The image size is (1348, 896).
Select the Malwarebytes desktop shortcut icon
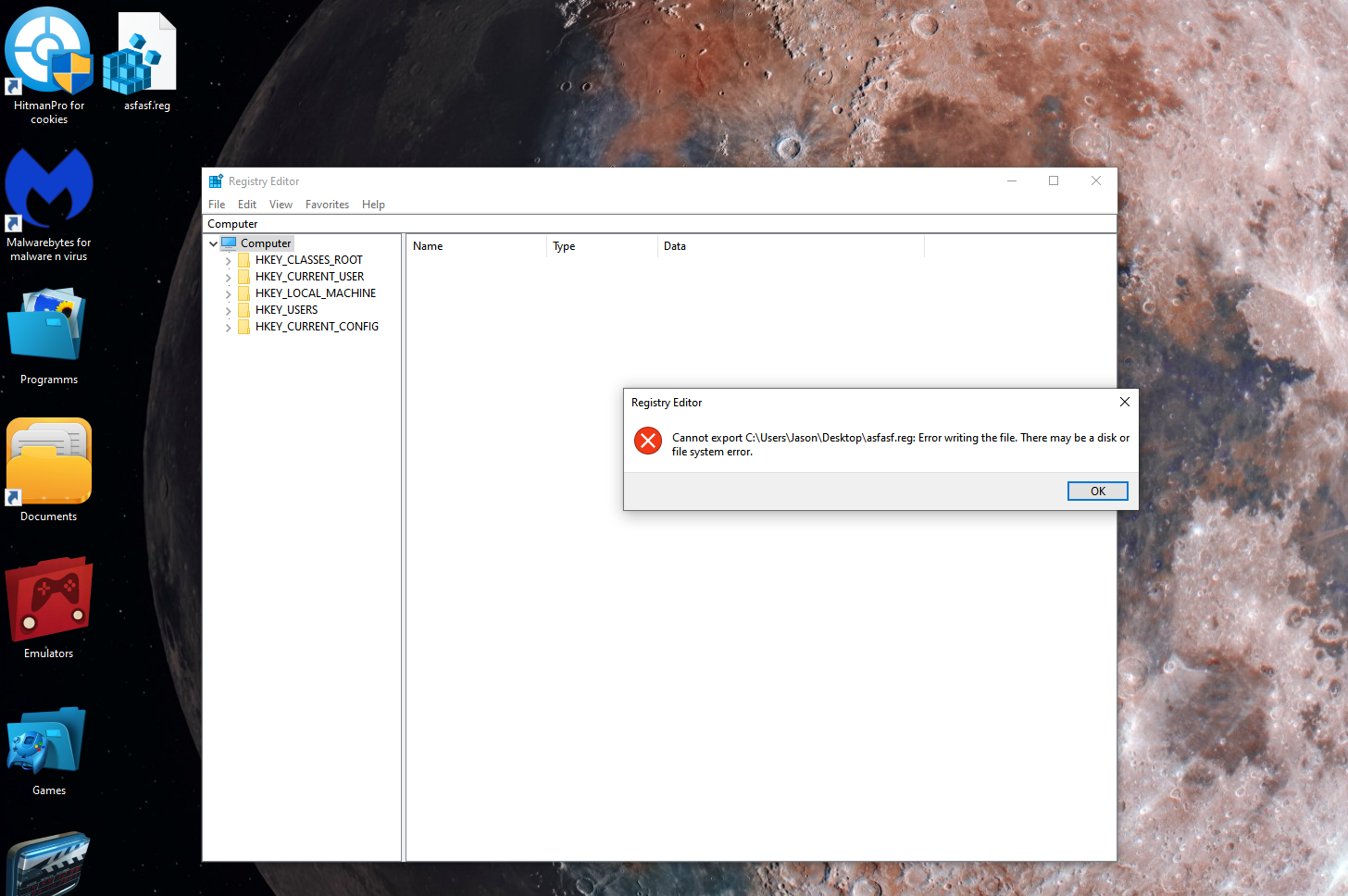[x=49, y=190]
